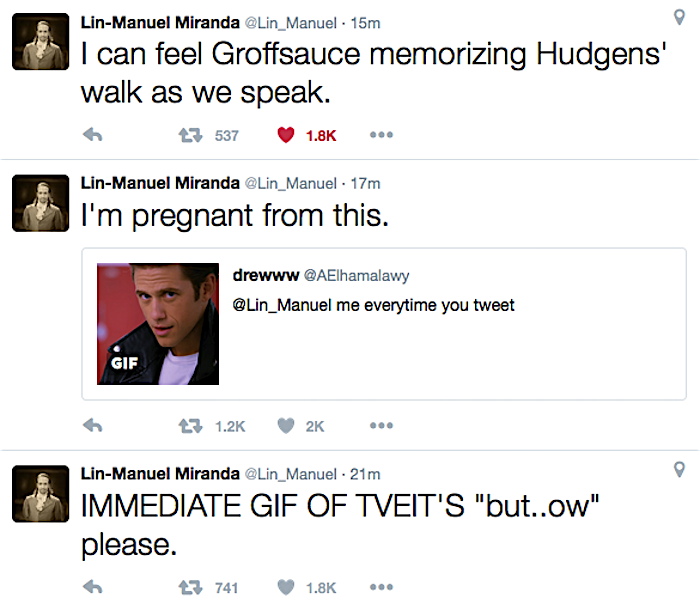Reply to the "I'm pregnant from this" tweet
The height and width of the screenshot is (610, 700).
click(x=92, y=425)
